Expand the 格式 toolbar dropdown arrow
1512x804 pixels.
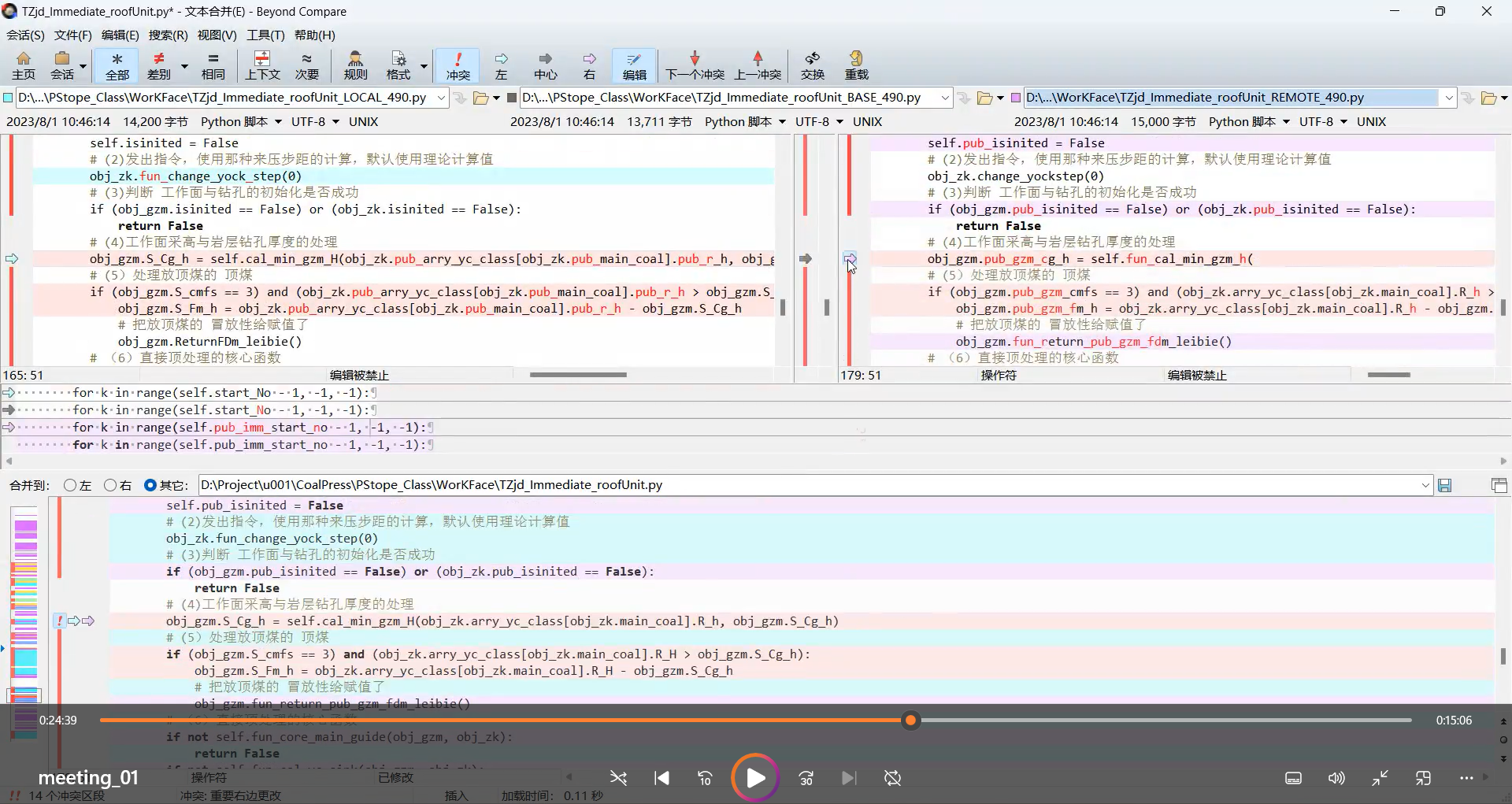[424, 66]
